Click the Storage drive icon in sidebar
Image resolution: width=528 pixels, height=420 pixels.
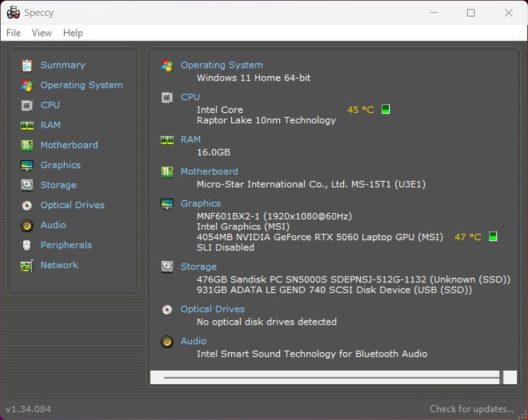27,185
